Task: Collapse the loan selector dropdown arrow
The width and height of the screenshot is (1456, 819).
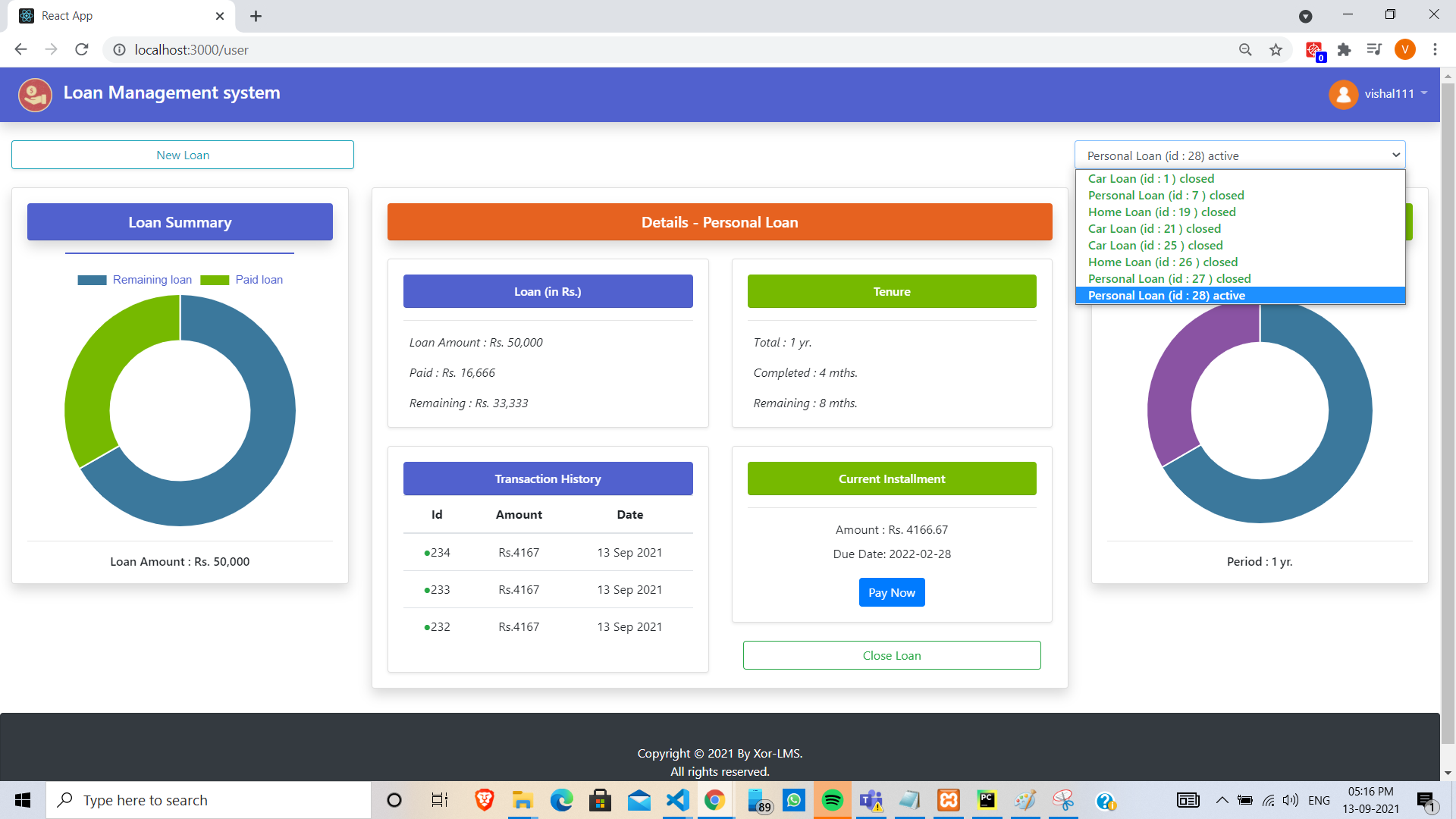Action: (x=1395, y=155)
